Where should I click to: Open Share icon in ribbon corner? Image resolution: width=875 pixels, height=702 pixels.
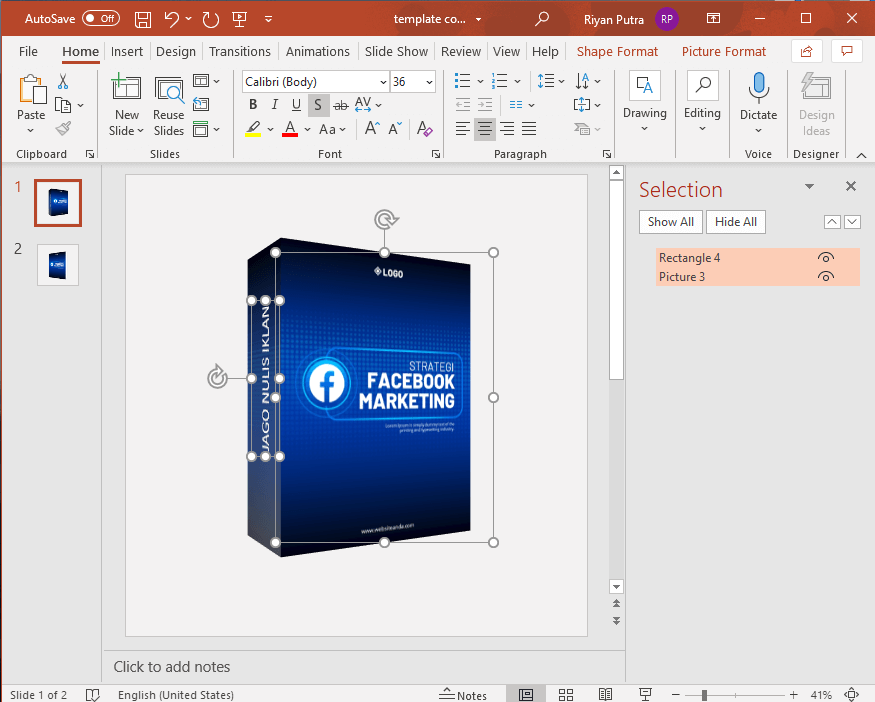(806, 51)
